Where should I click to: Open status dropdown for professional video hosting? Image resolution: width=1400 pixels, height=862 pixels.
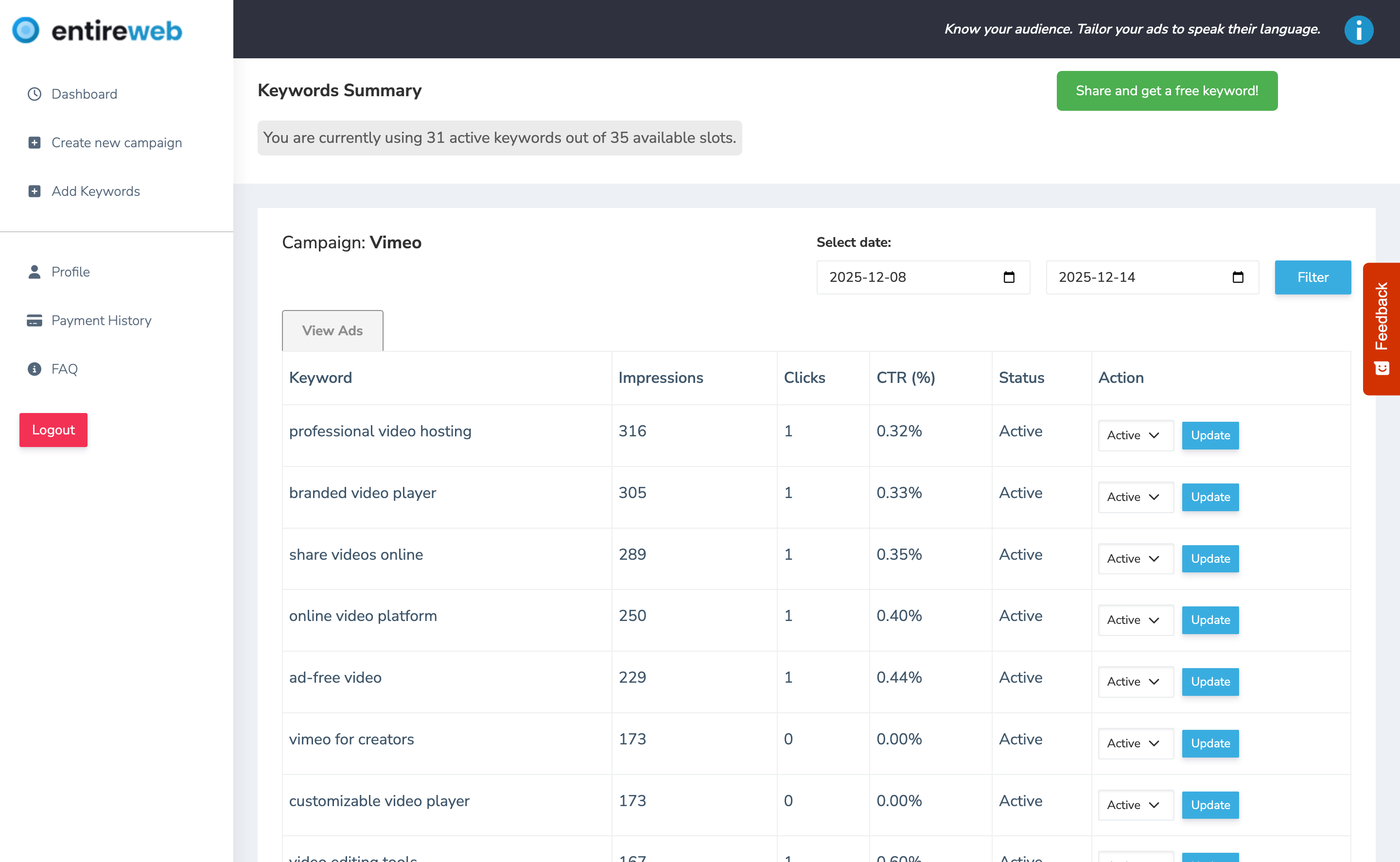tap(1135, 435)
